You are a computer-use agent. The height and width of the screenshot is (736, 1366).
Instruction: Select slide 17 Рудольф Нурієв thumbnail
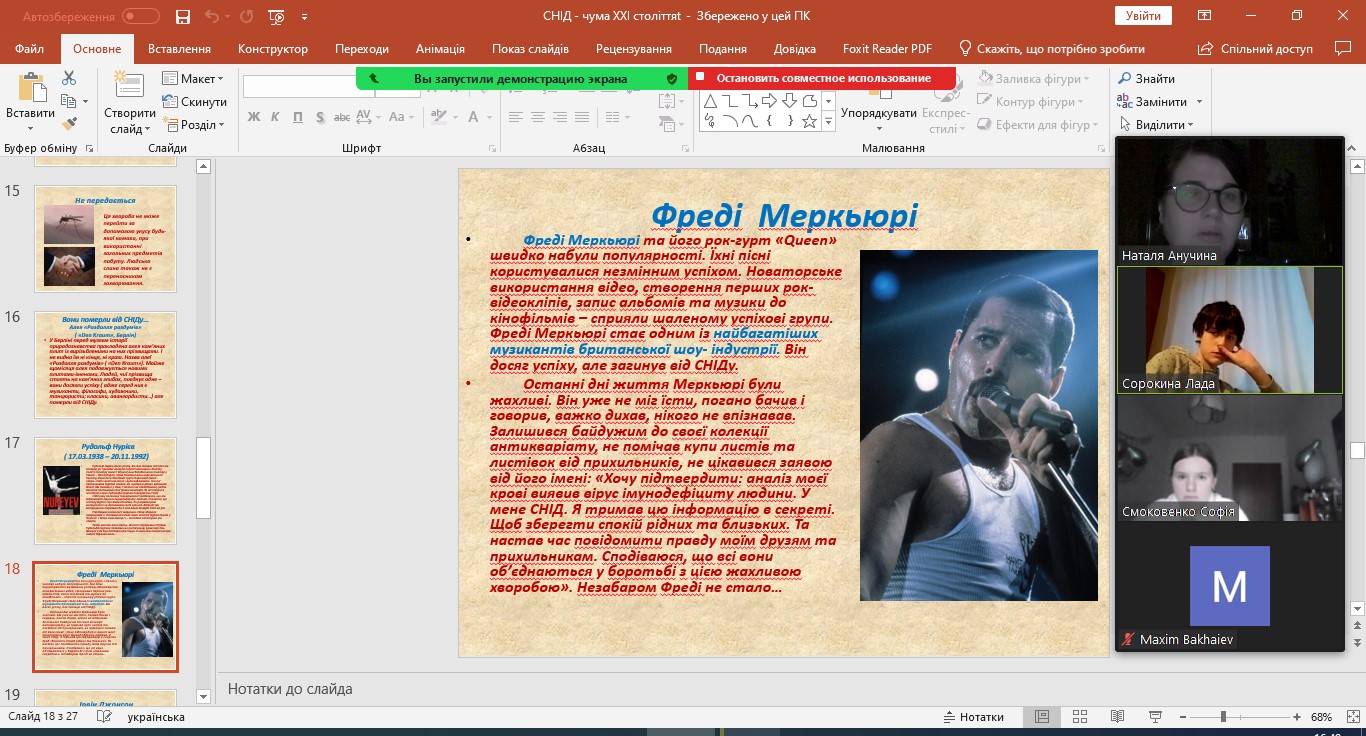tap(105, 491)
